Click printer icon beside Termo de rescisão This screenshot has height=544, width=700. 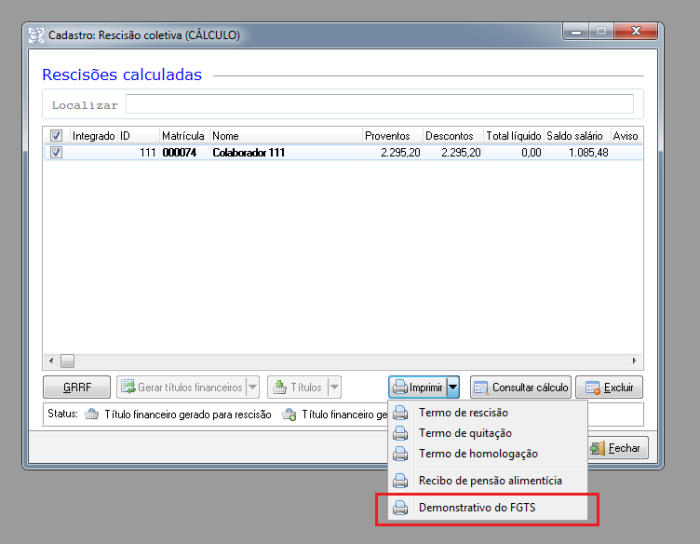[400, 413]
